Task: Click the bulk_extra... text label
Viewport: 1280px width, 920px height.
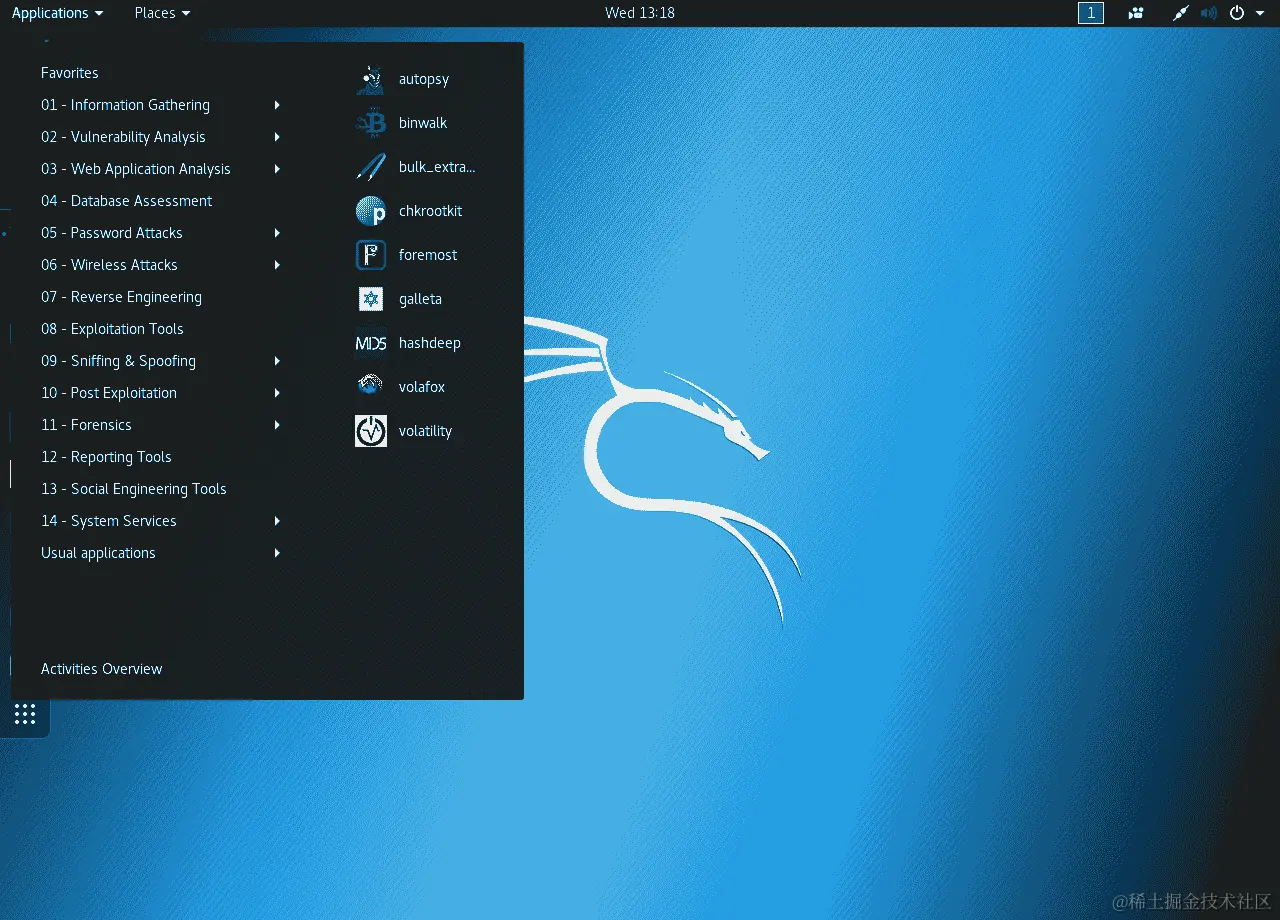Action: coord(437,167)
